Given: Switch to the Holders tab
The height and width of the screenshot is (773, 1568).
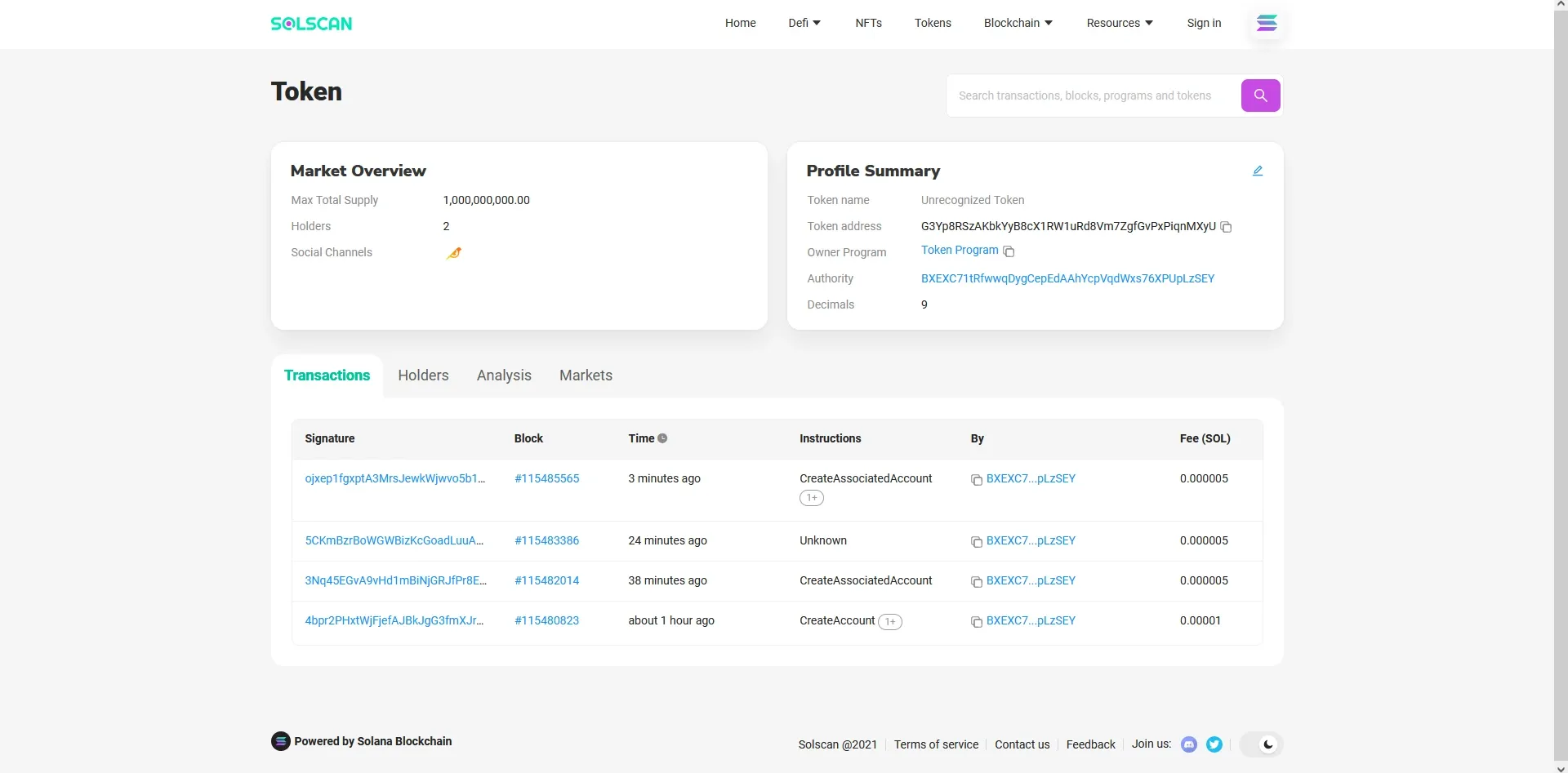Looking at the screenshot, I should pos(423,375).
